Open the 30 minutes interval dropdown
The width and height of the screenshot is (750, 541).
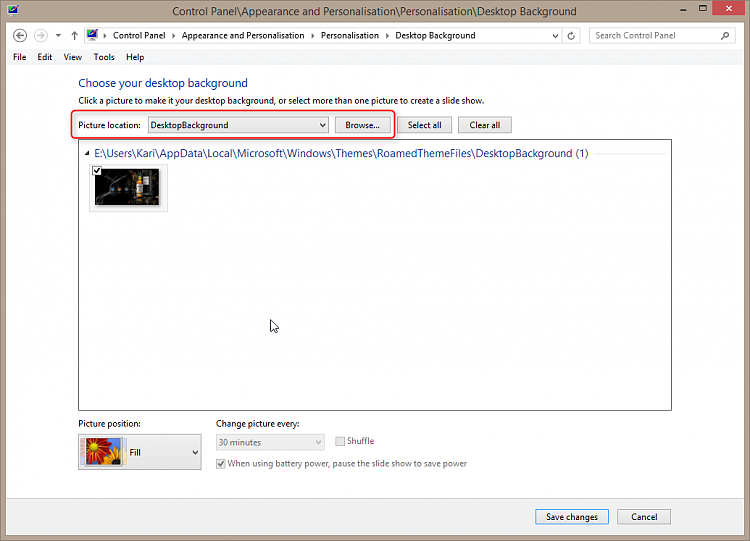[x=270, y=442]
